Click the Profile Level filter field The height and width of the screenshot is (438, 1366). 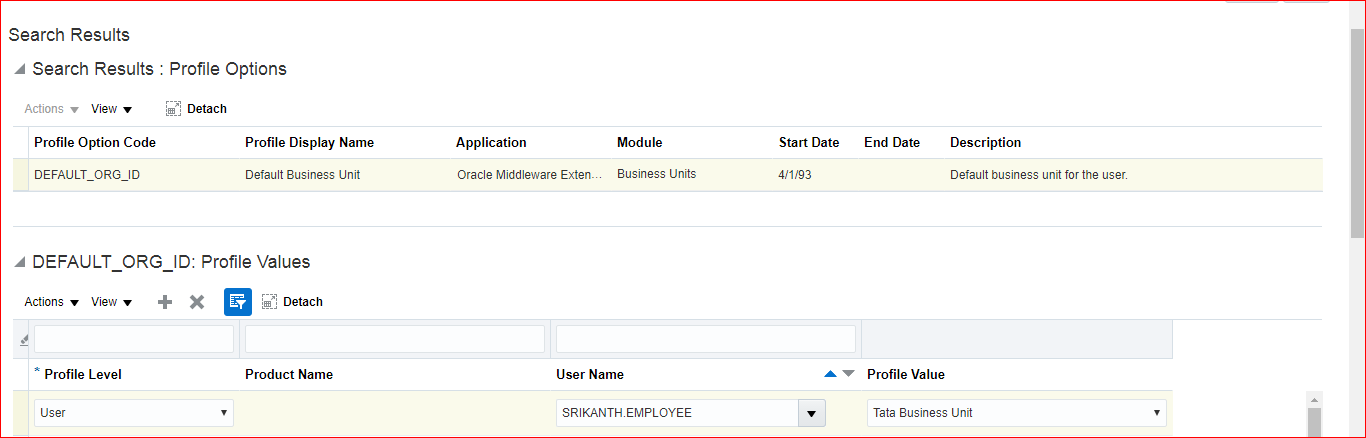134,339
